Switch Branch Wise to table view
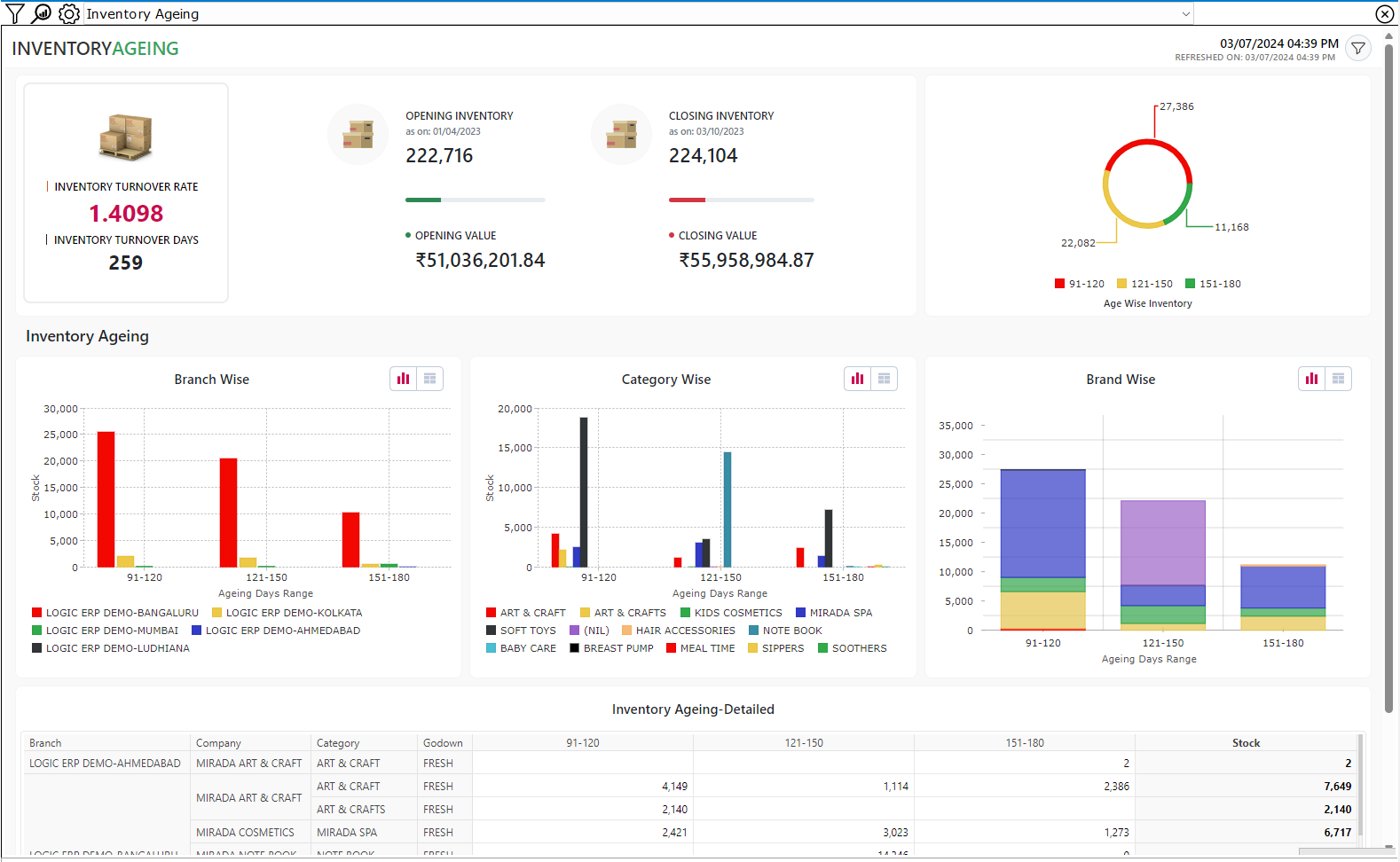1400x862 pixels. (x=430, y=379)
